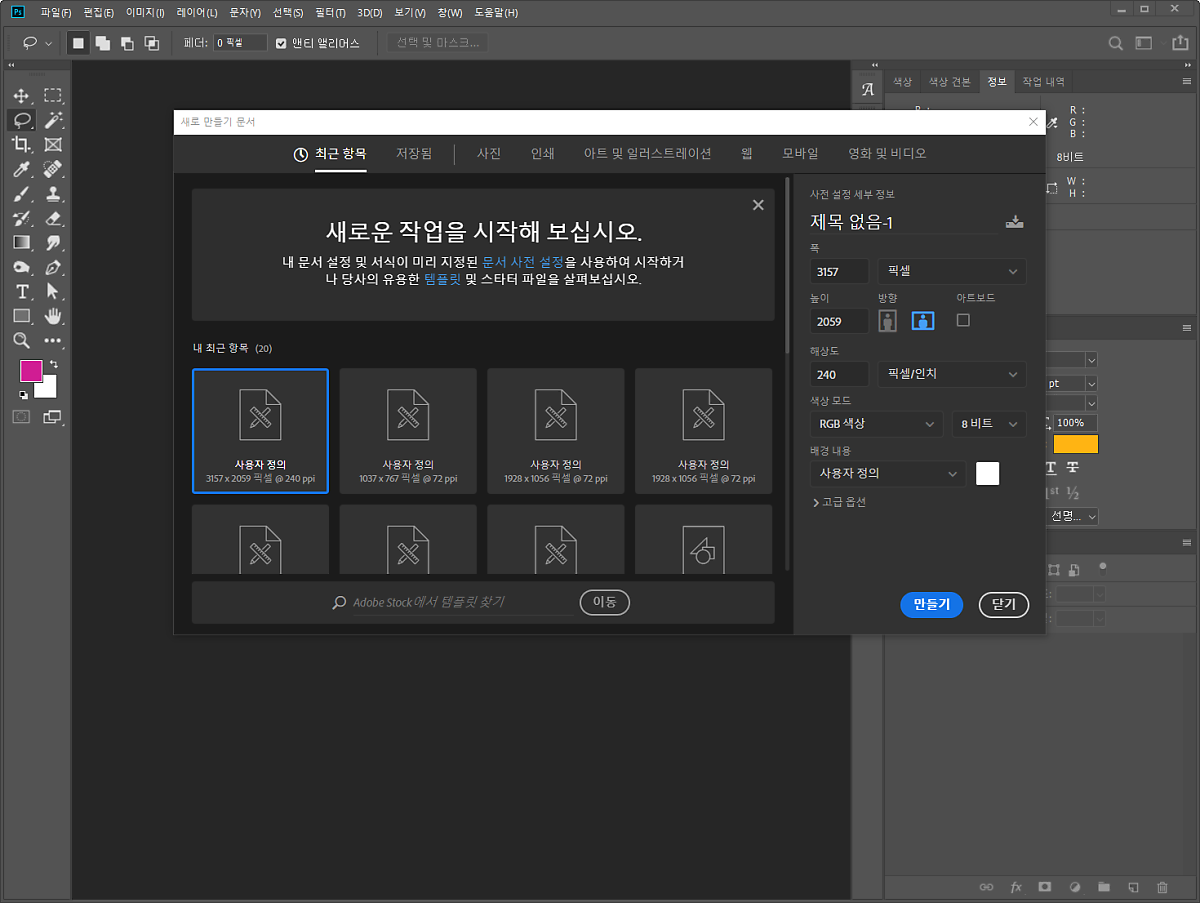Follow the 템플릿 link in the banner

(442, 279)
